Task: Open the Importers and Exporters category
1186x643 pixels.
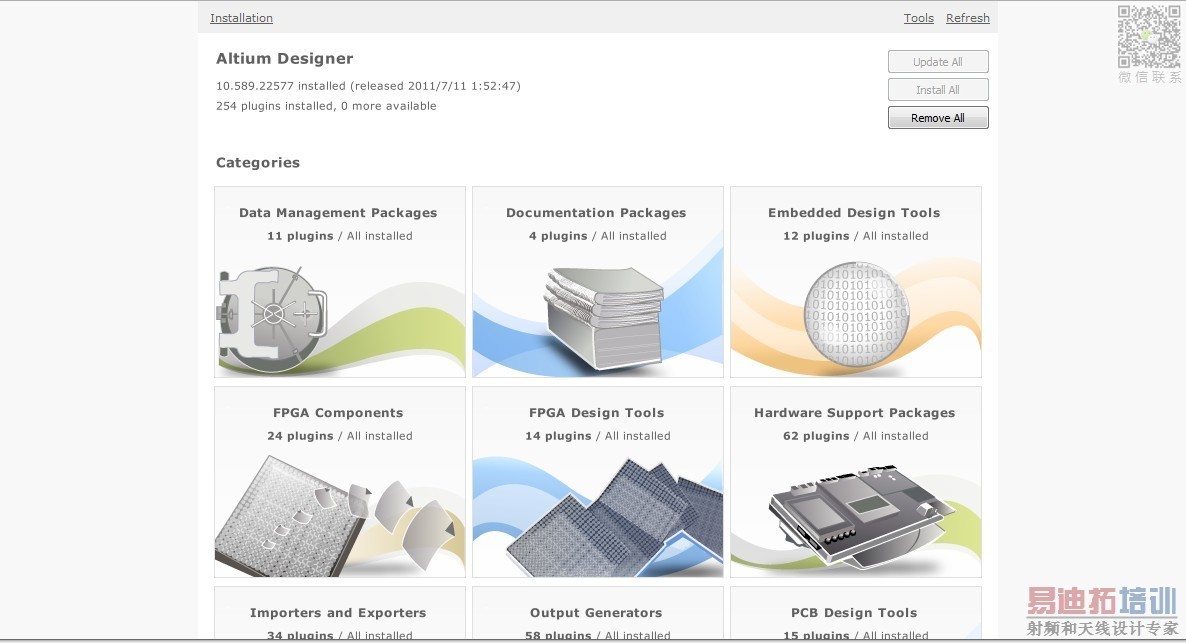Action: coord(340,613)
